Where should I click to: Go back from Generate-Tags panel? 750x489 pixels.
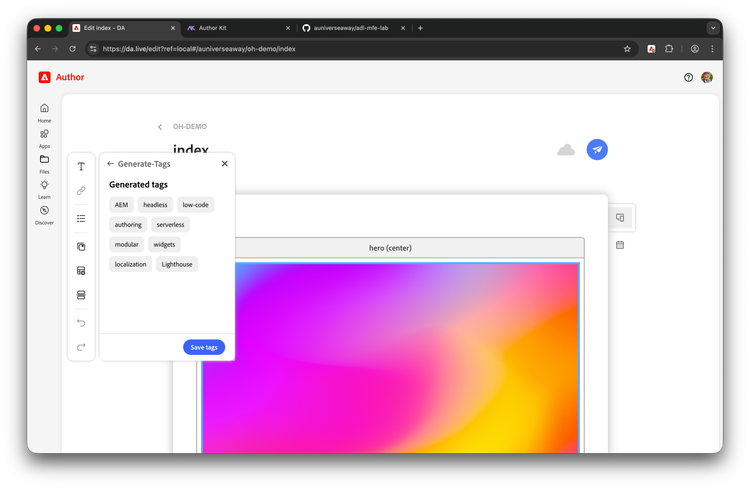click(111, 163)
